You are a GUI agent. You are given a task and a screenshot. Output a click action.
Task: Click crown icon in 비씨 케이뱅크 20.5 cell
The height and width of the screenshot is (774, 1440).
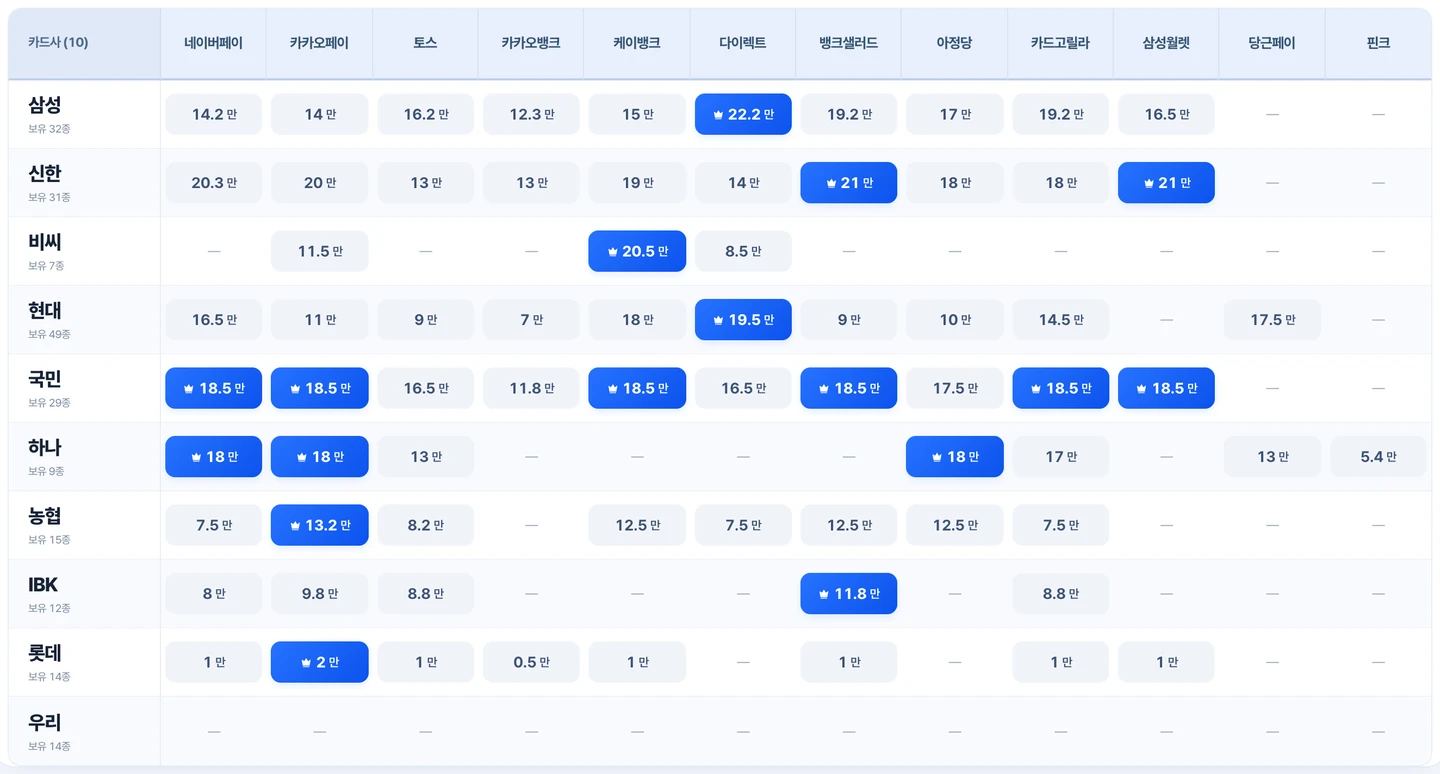pos(613,252)
